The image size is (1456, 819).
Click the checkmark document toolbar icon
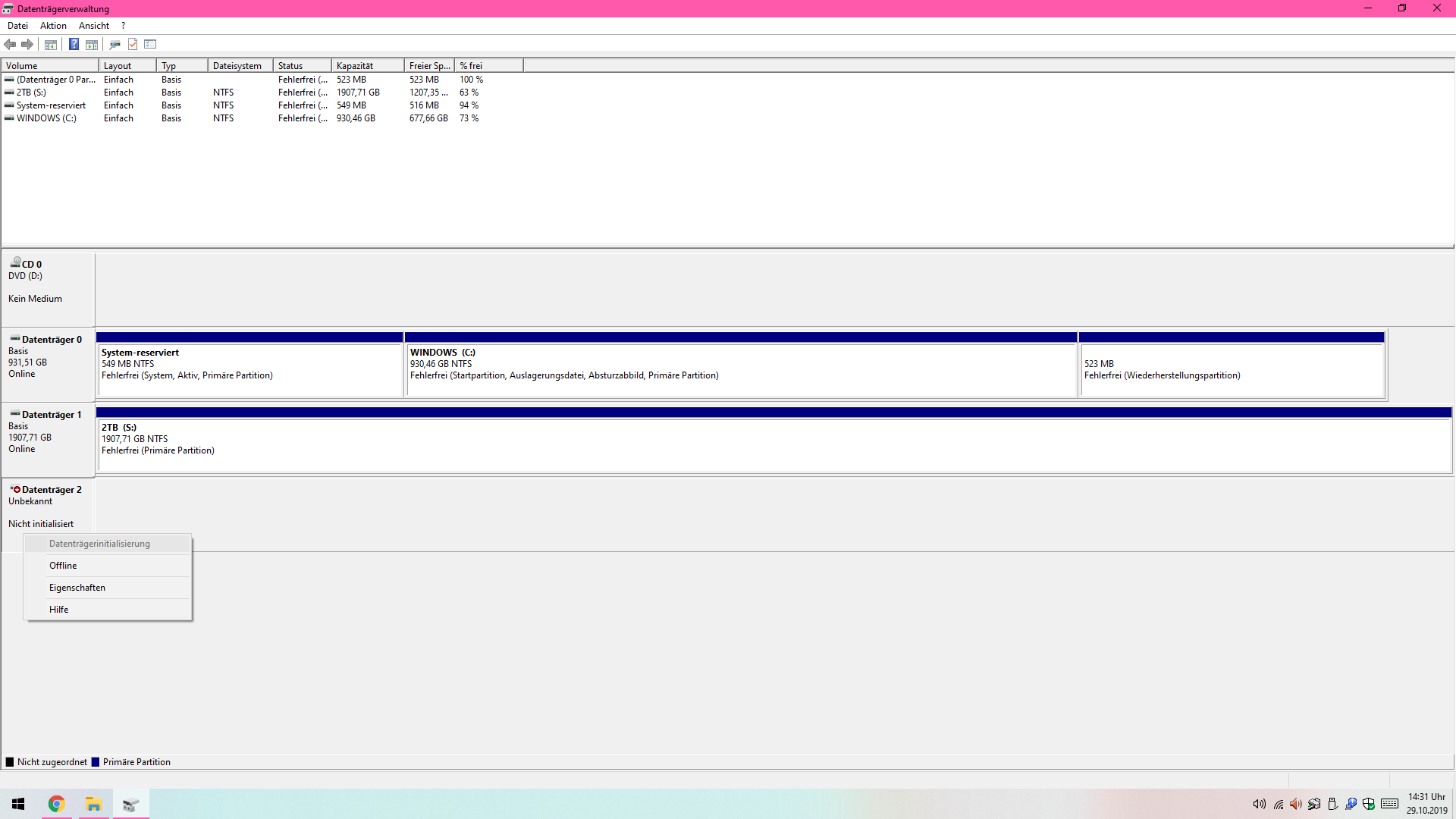(x=133, y=45)
